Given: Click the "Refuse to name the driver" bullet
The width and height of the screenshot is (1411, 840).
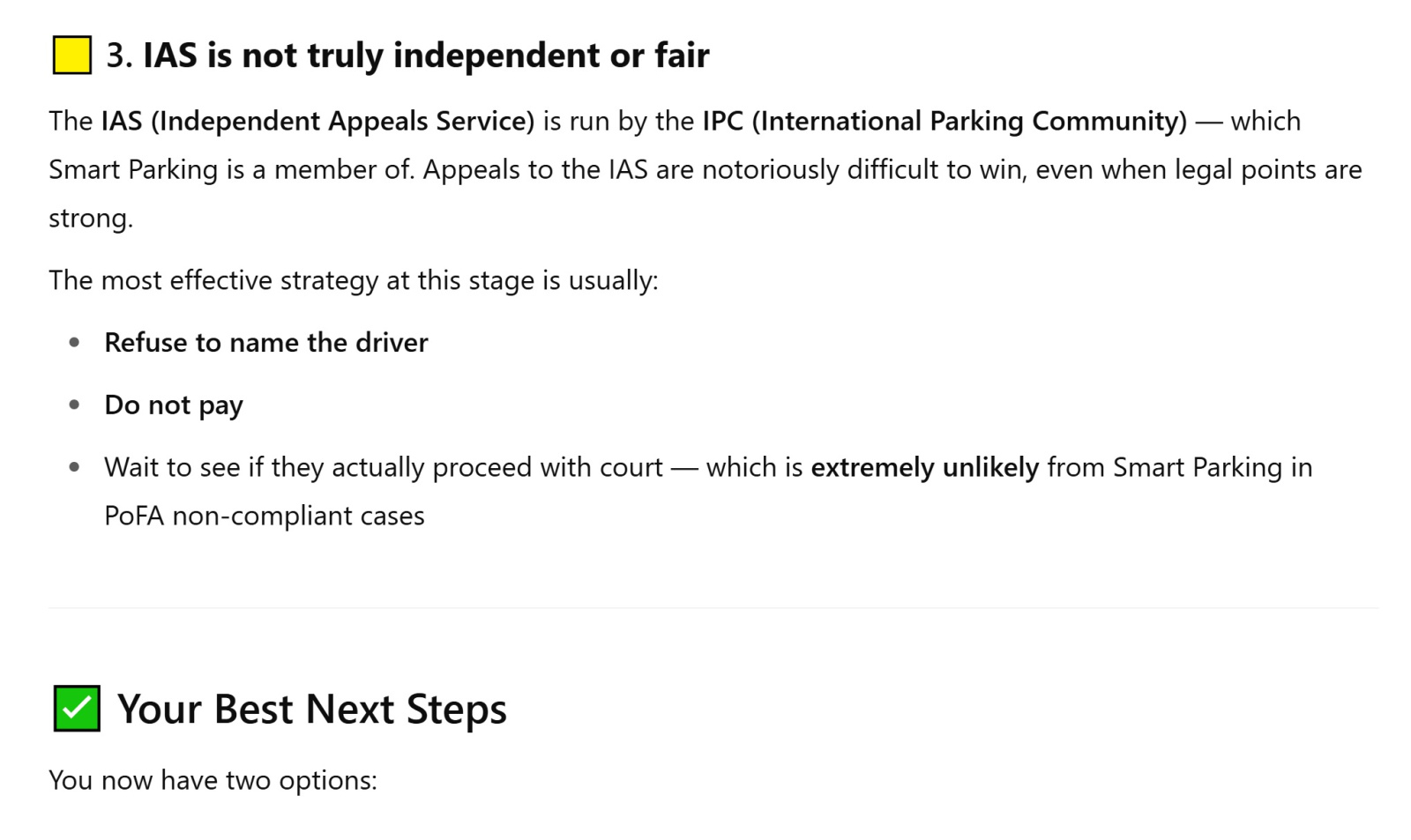Looking at the screenshot, I should click(266, 342).
